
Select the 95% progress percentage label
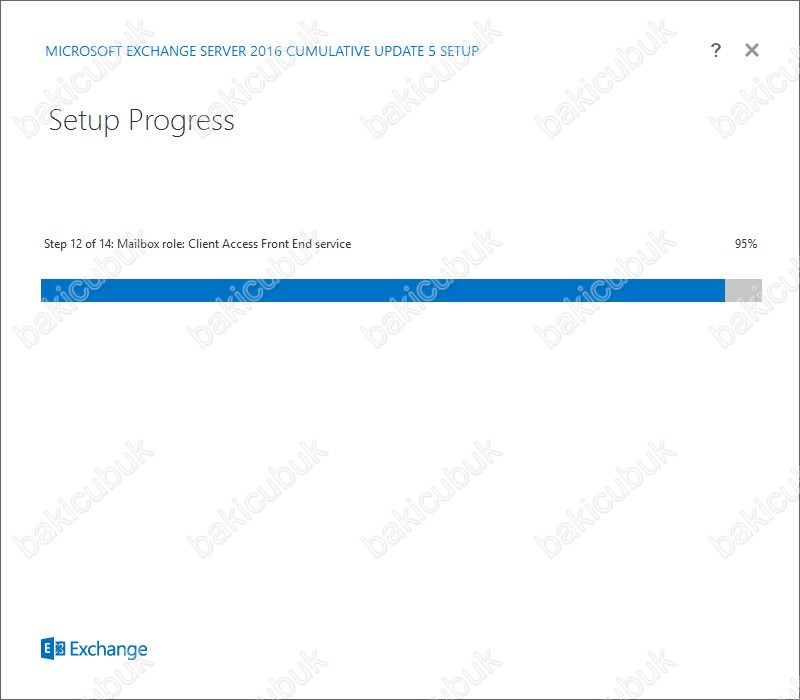pyautogui.click(x=746, y=244)
